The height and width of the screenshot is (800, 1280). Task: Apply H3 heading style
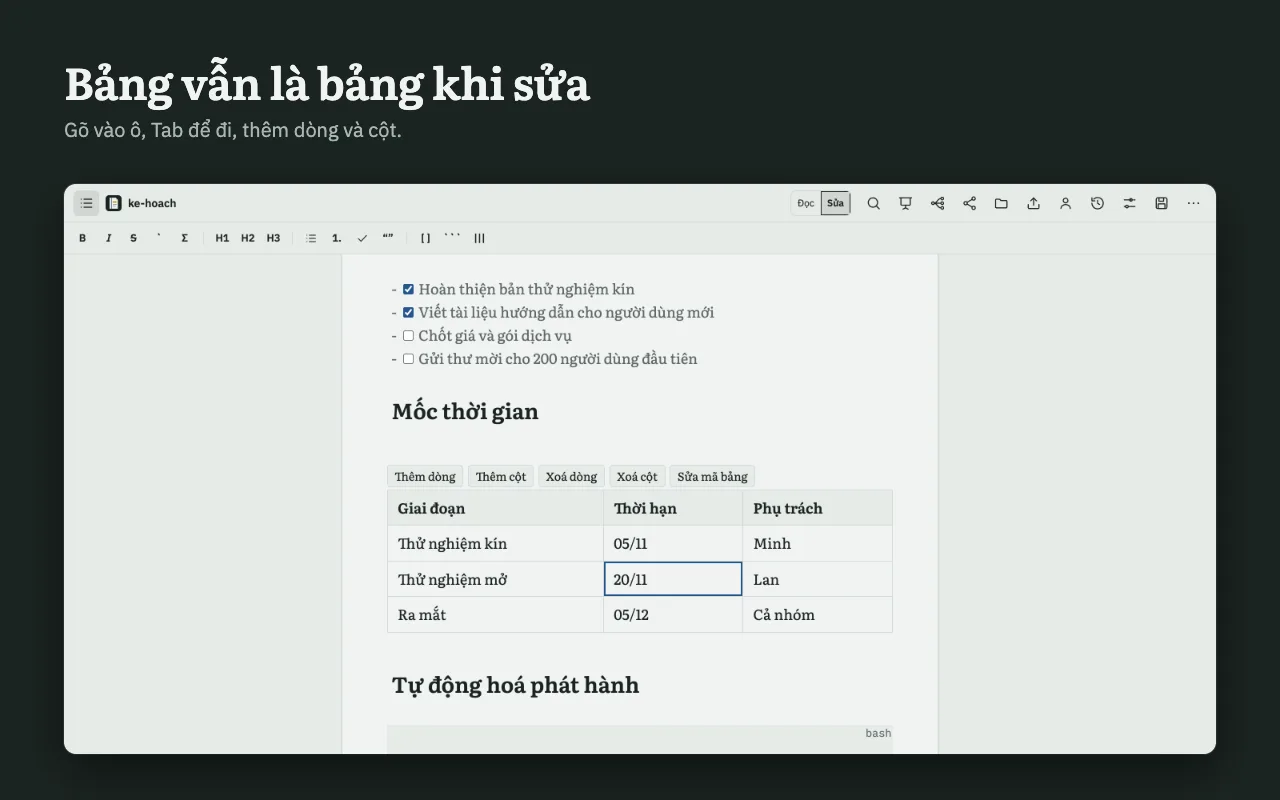pyautogui.click(x=273, y=238)
